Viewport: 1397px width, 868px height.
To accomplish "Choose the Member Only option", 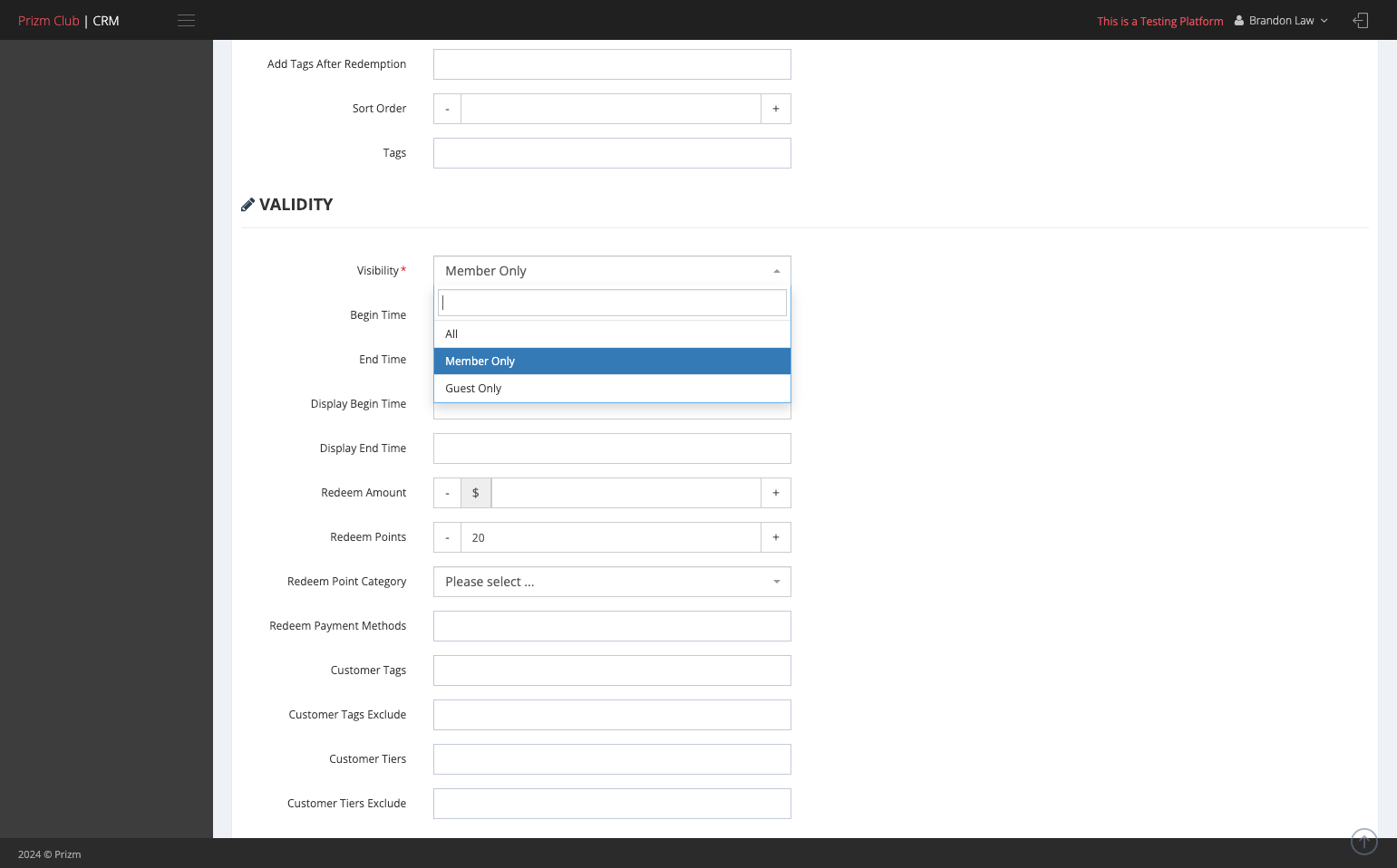I will 612,362.
